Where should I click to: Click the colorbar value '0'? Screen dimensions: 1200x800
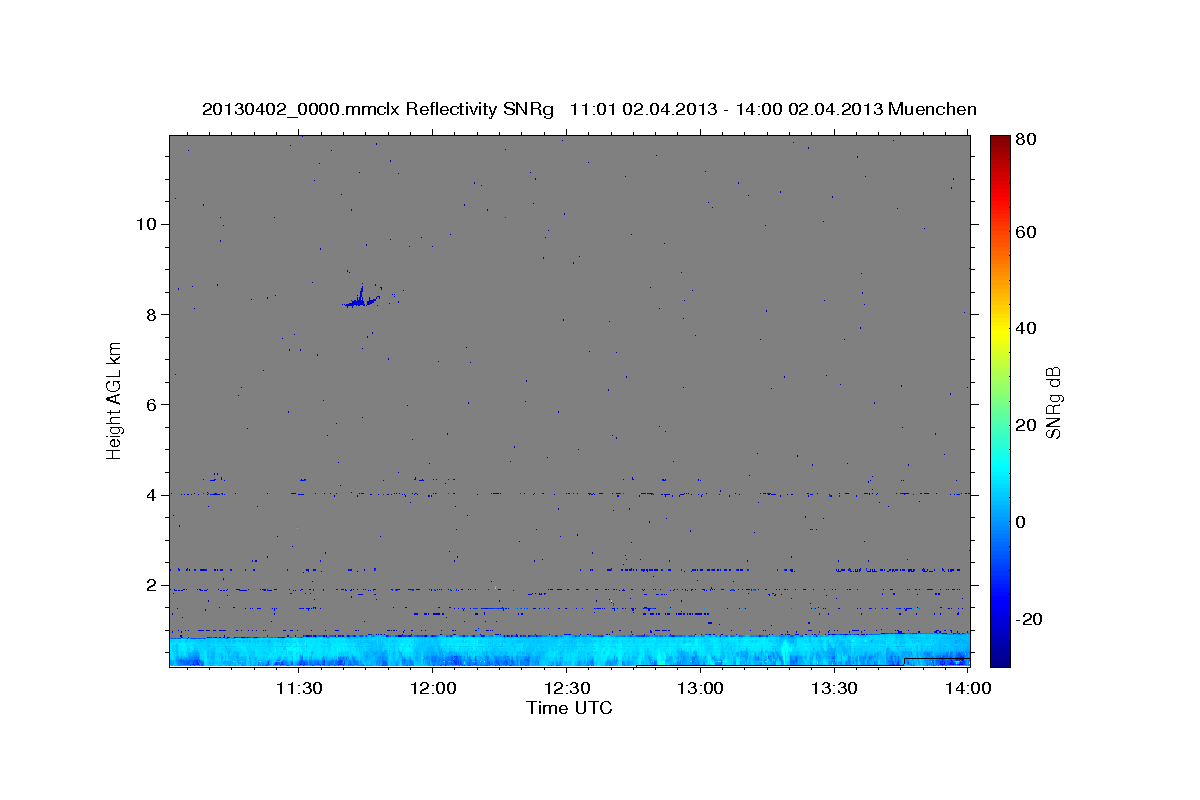click(1022, 522)
